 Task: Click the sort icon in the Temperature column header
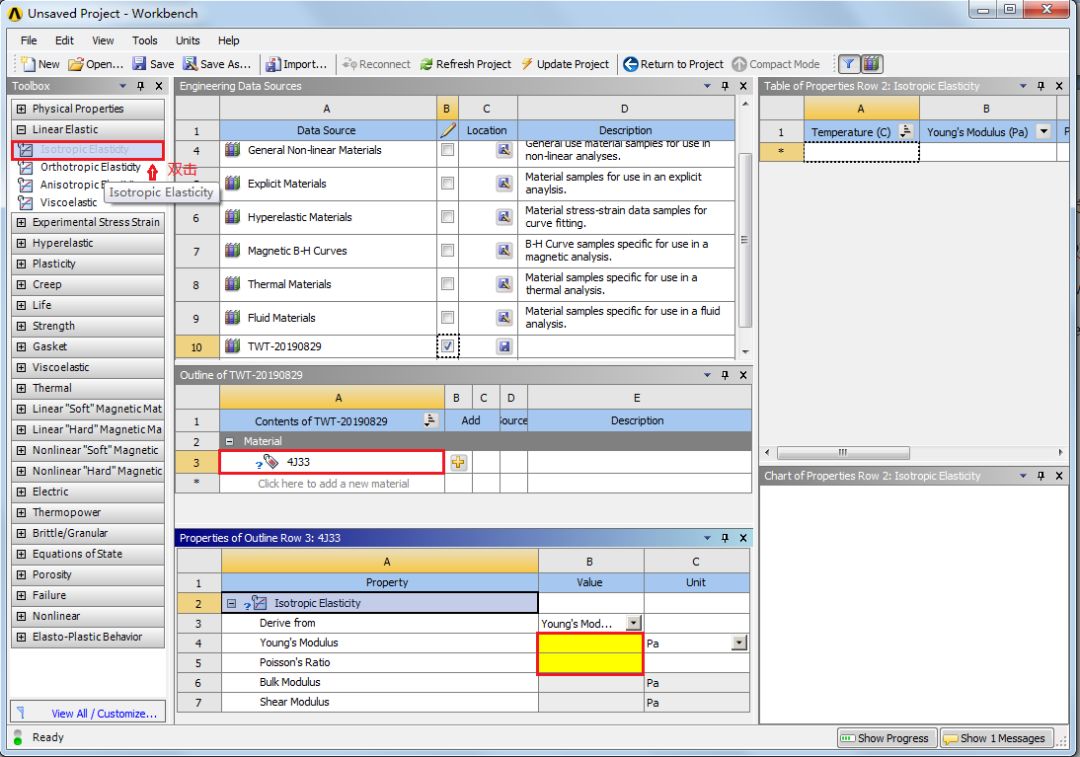click(906, 132)
